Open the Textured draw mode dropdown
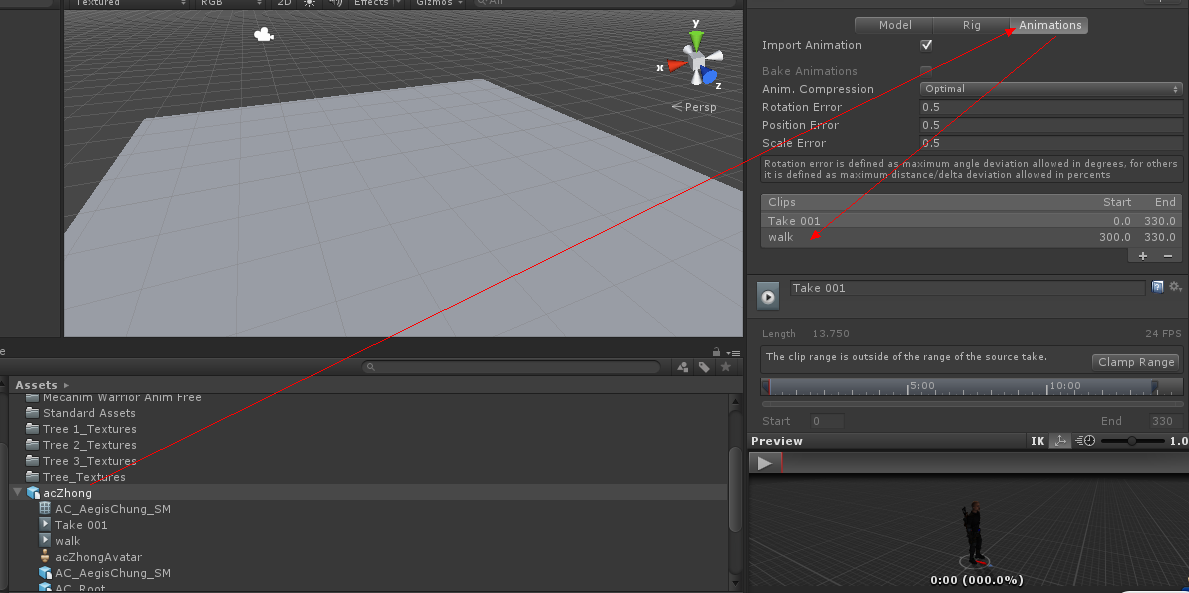Screen dimensions: 1189x593 [x=128, y=3]
